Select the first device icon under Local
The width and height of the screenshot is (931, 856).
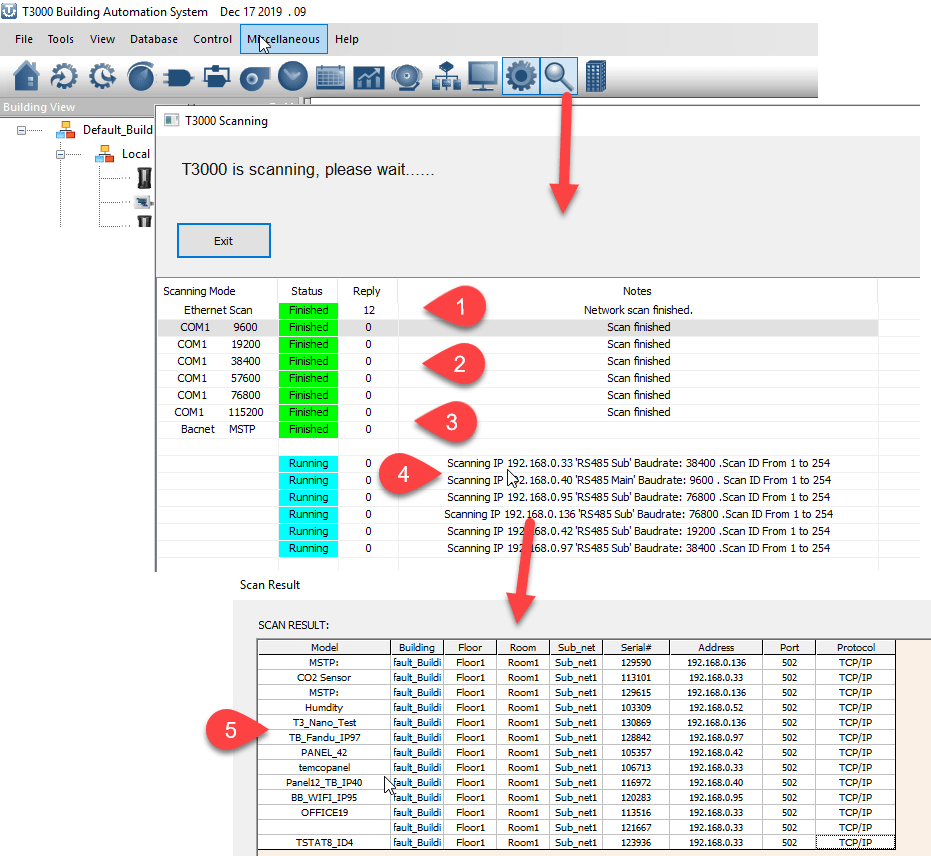(x=144, y=177)
